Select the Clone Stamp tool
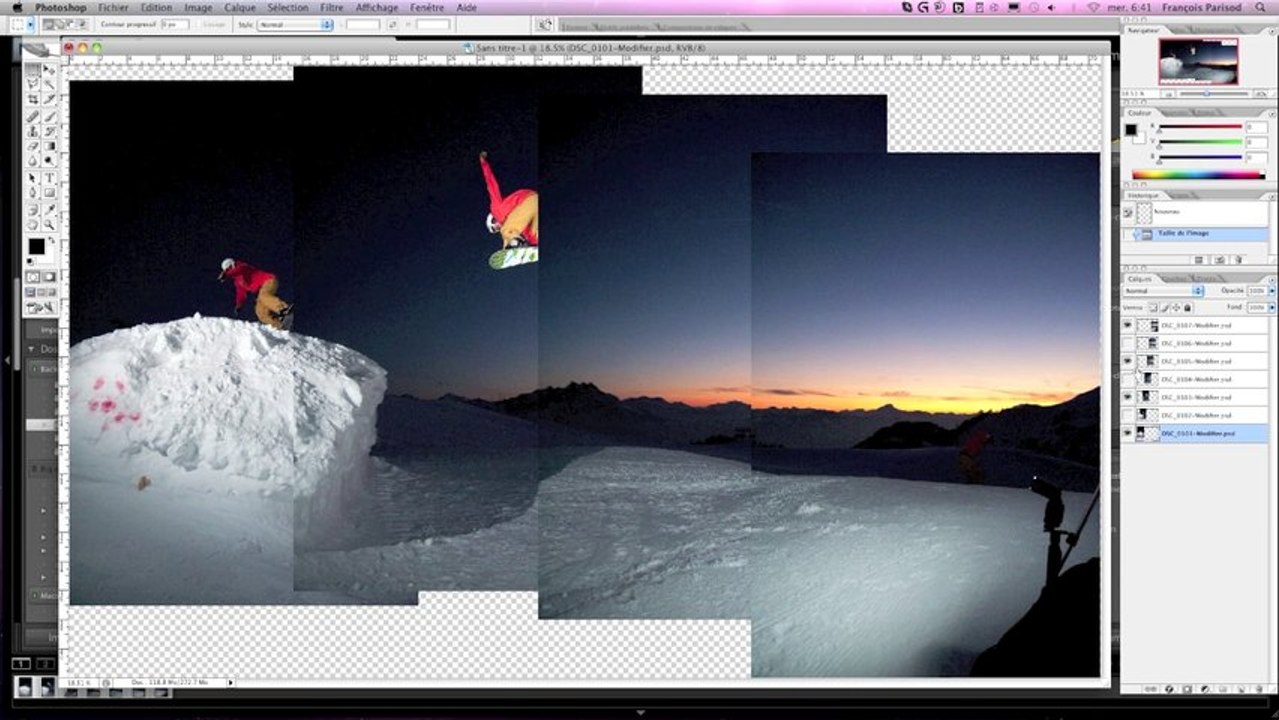Image resolution: width=1279 pixels, height=720 pixels. 33,131
